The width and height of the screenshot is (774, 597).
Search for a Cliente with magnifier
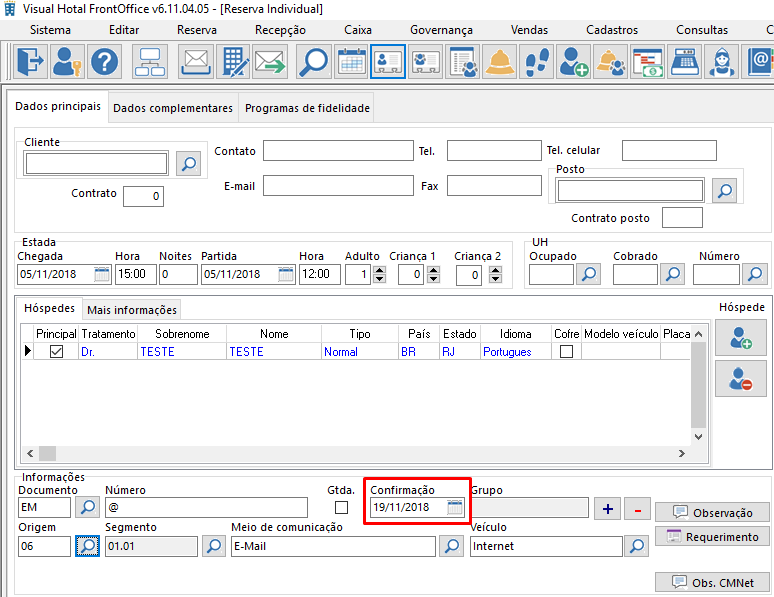tap(189, 163)
